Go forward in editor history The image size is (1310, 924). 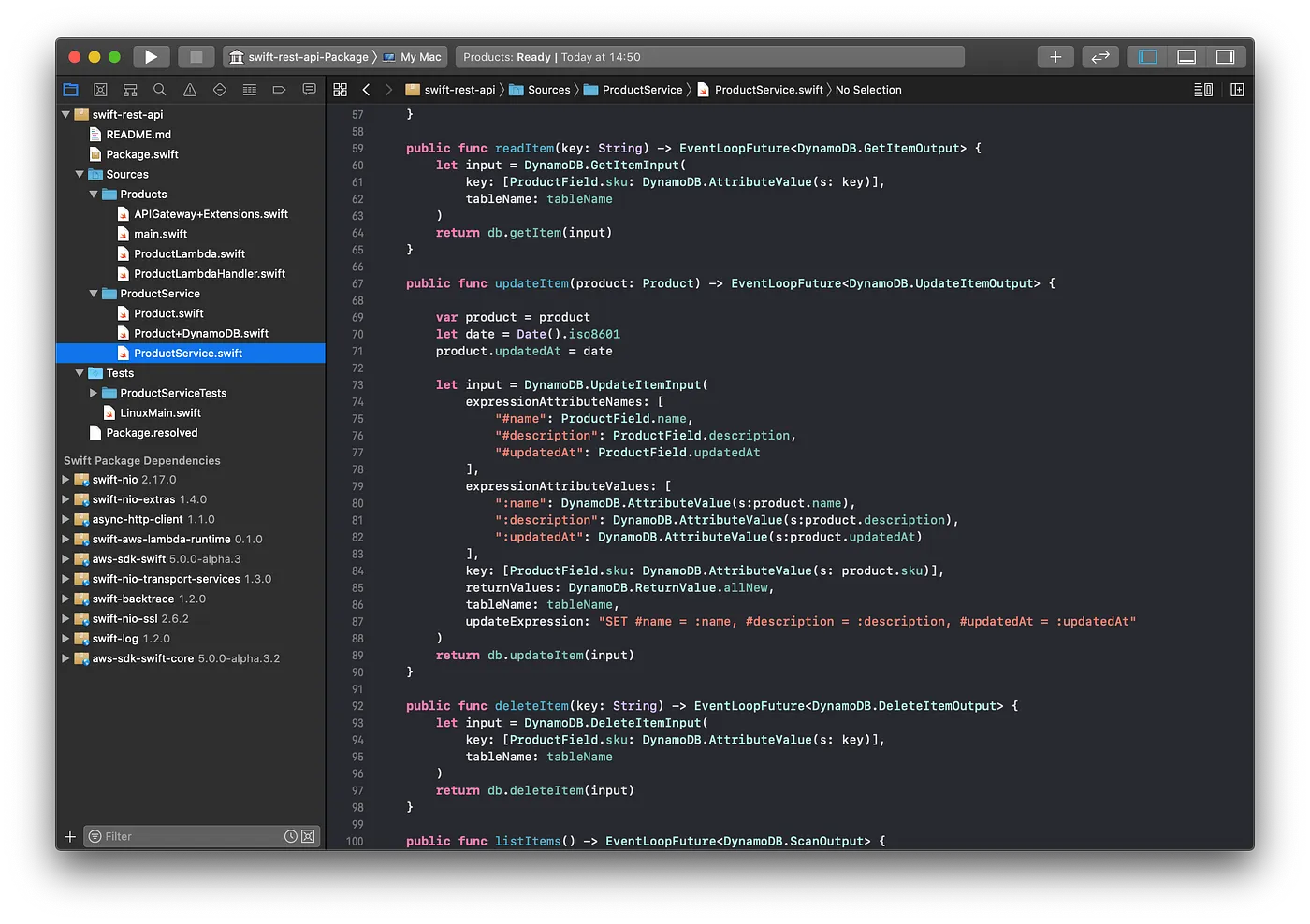tap(388, 90)
